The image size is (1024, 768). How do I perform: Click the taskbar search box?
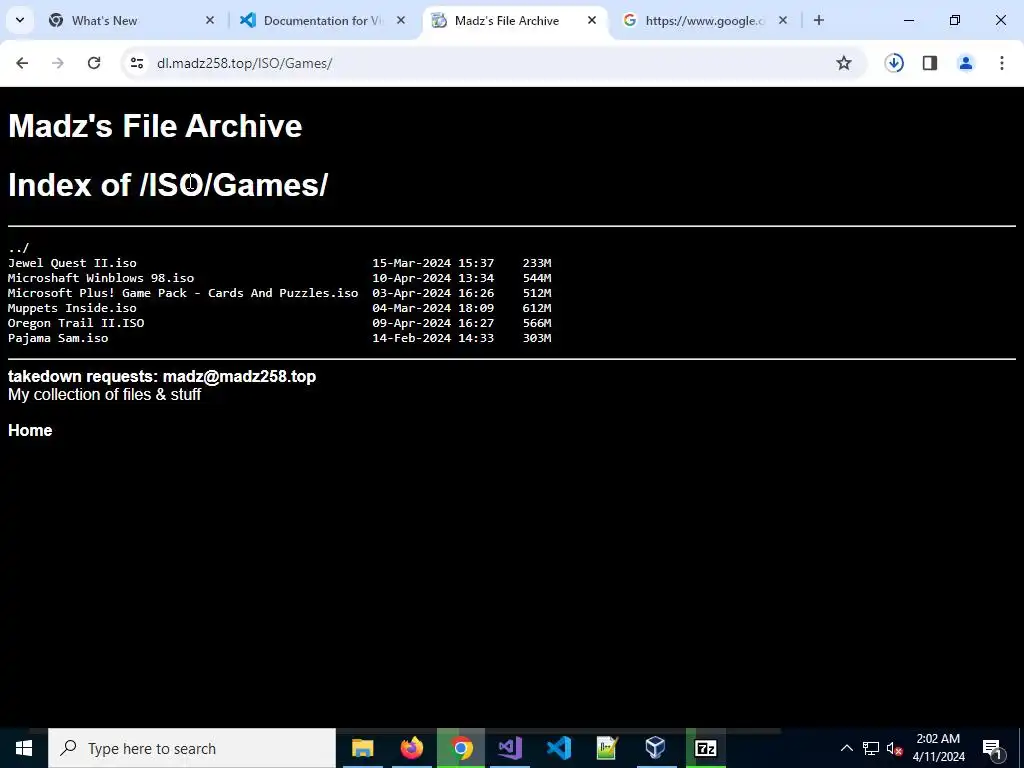pyautogui.click(x=192, y=748)
